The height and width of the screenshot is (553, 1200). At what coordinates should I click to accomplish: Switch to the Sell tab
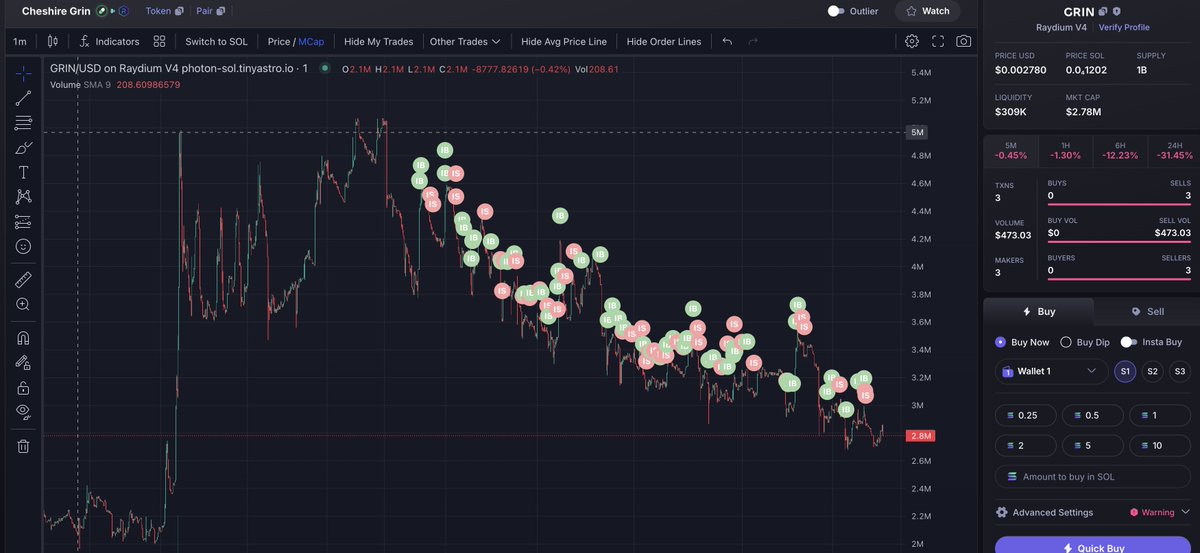pyautogui.click(x=1145, y=311)
